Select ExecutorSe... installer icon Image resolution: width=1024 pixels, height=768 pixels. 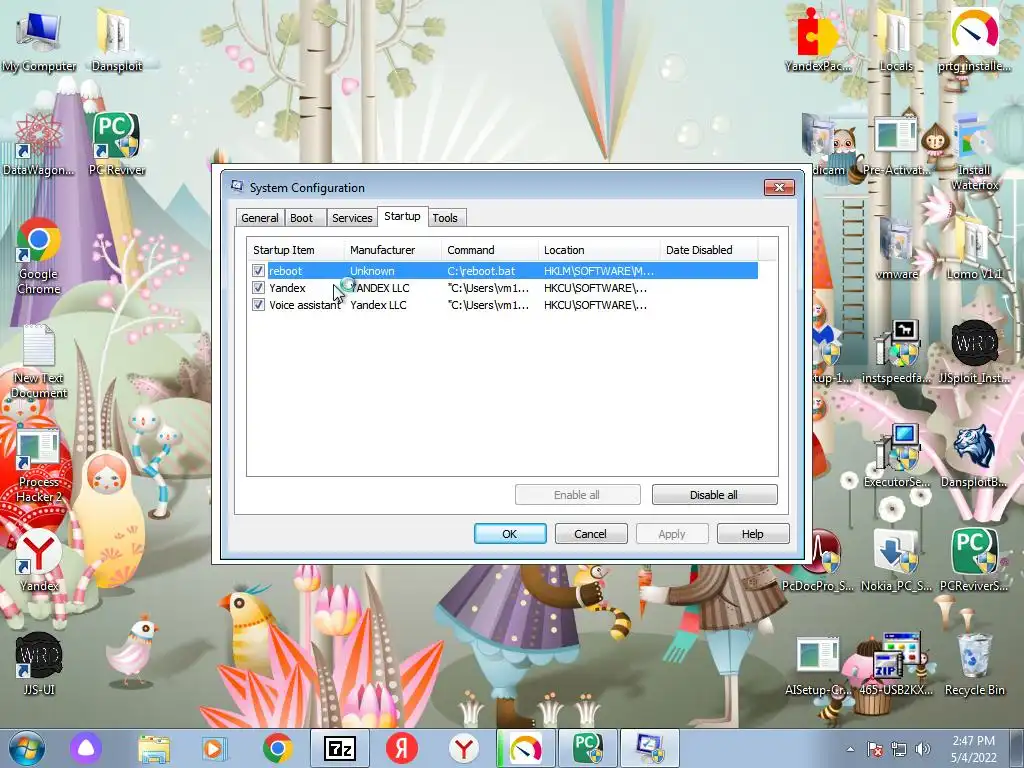(x=896, y=456)
